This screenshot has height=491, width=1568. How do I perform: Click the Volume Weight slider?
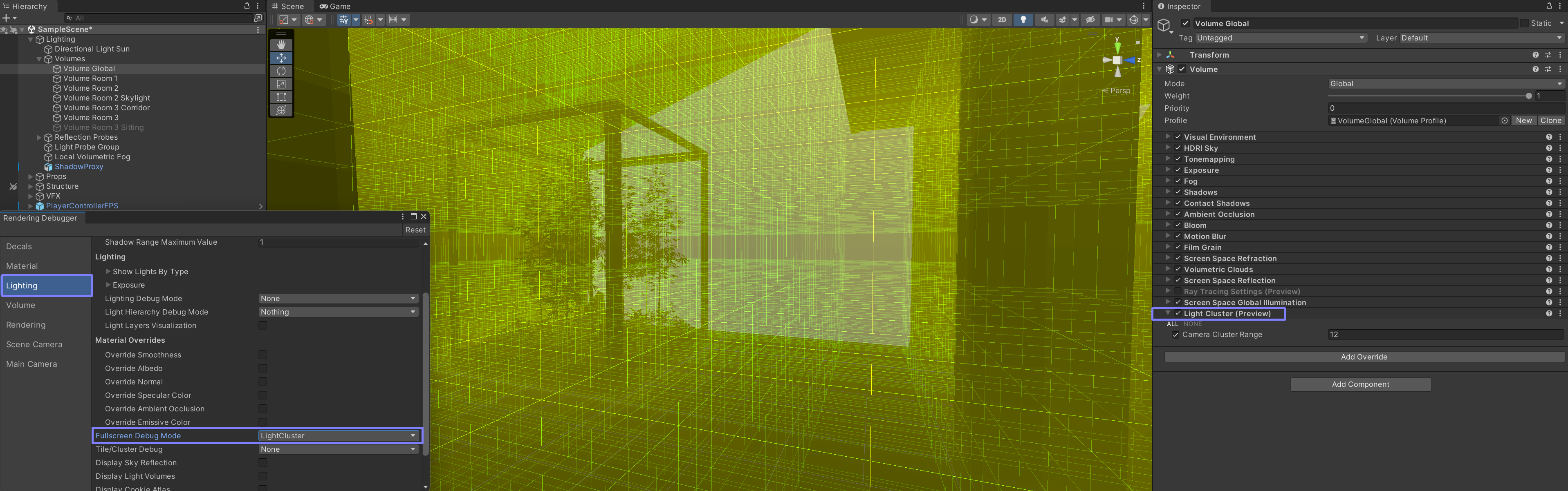pyautogui.click(x=1427, y=96)
